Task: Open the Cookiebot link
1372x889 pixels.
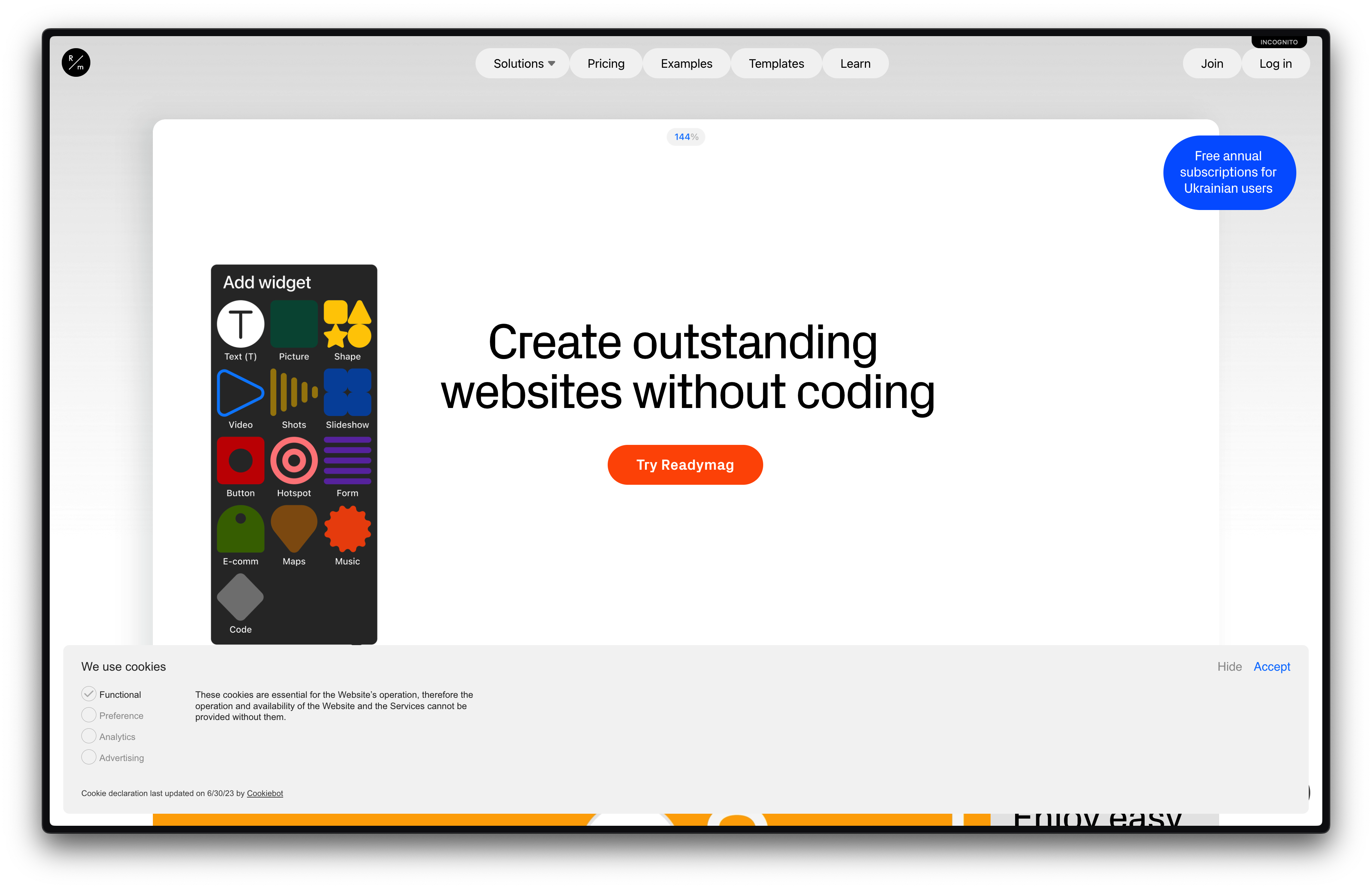Action: pos(265,793)
